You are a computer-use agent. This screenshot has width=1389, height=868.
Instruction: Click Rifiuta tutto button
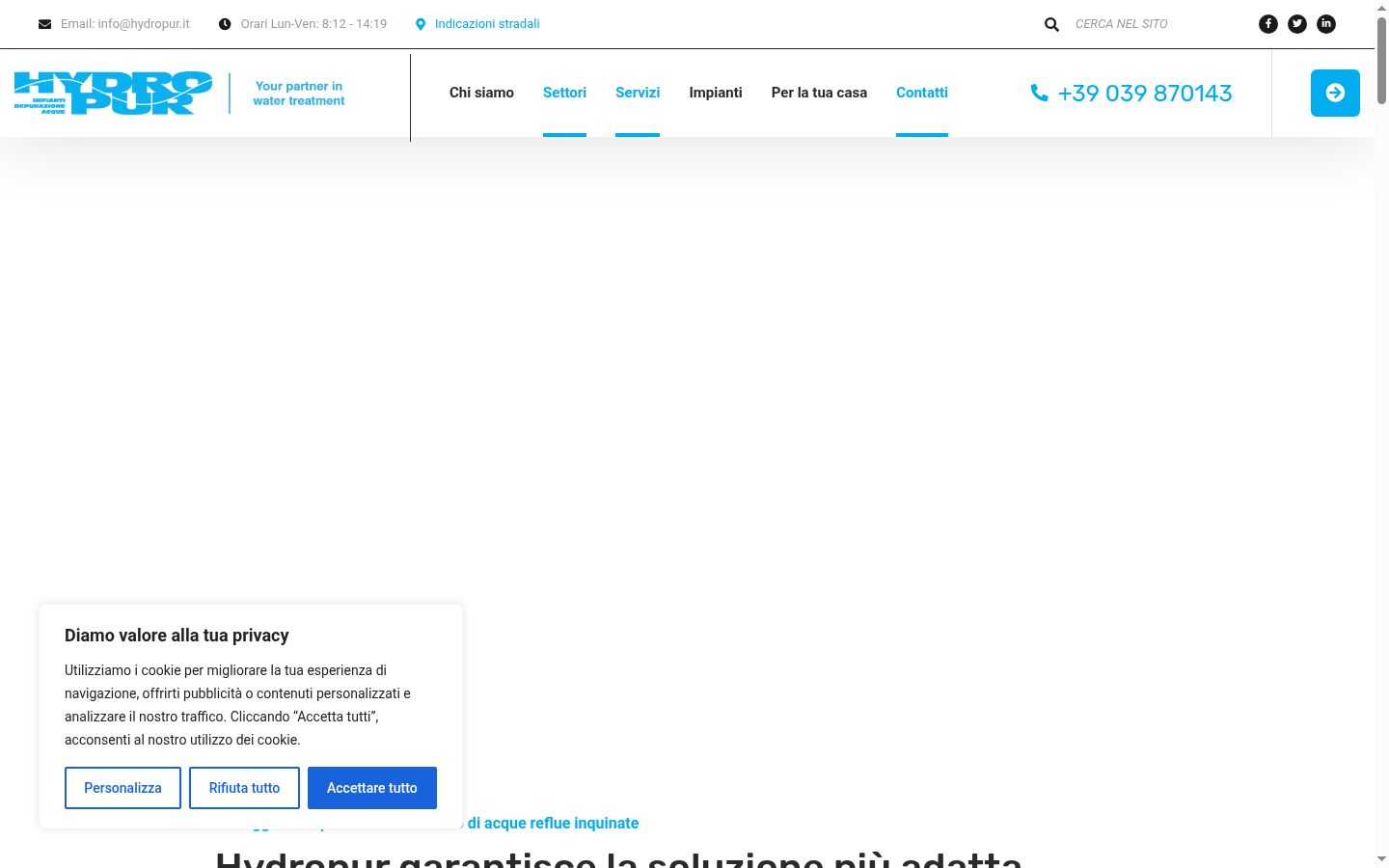click(244, 788)
